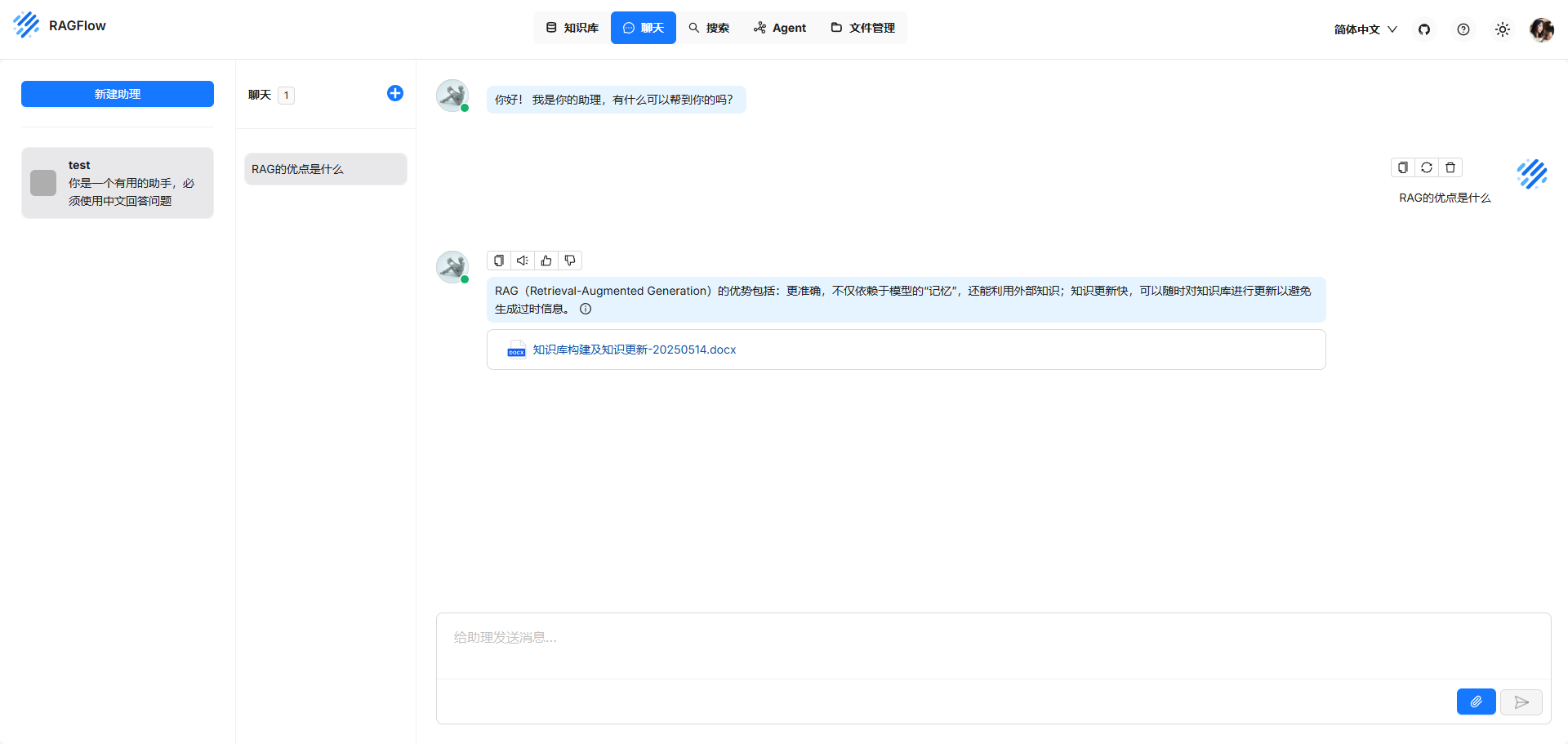Open the help question-mark icon
The image size is (1568, 744).
point(1463,29)
